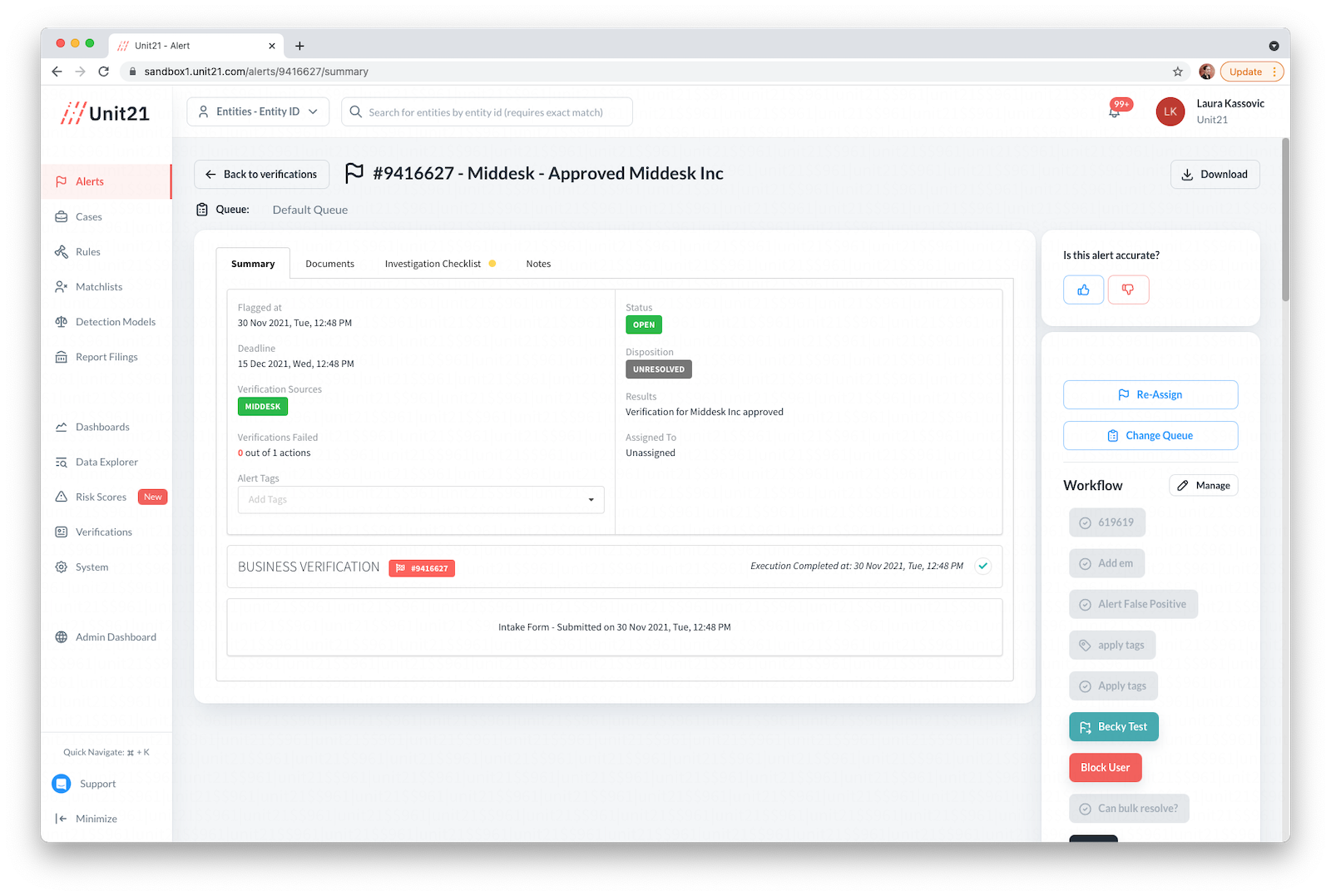Click the queue clipboard icon
This screenshot has height=896, width=1331.
pyautogui.click(x=202, y=210)
